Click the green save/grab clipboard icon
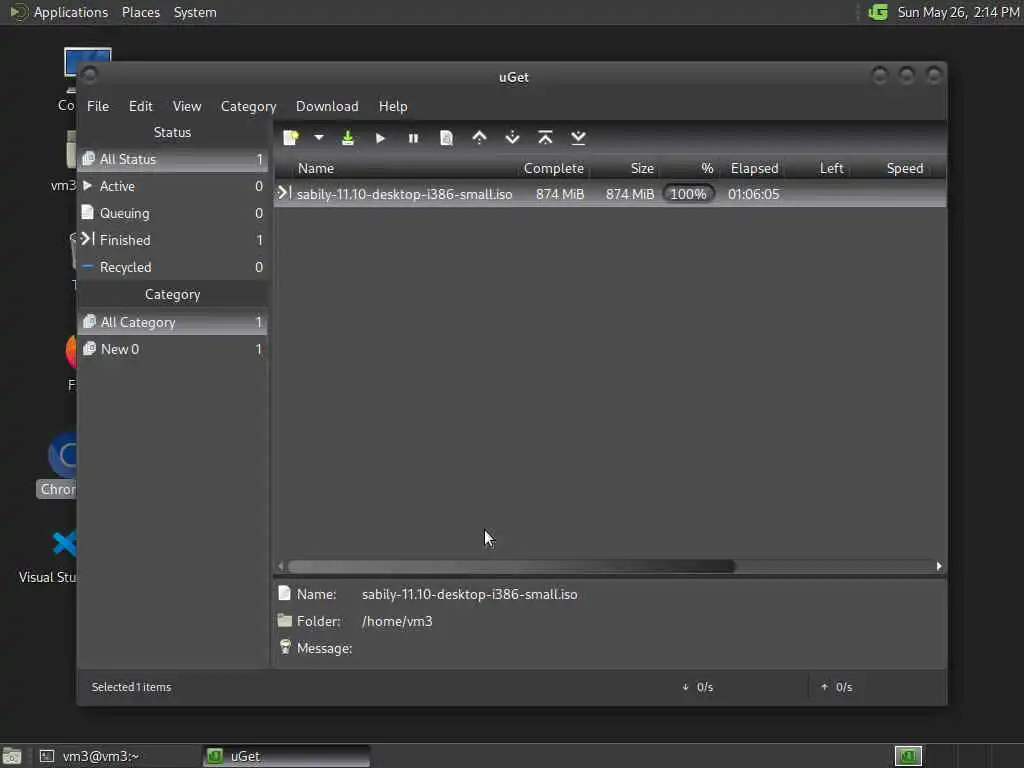 [x=348, y=138]
